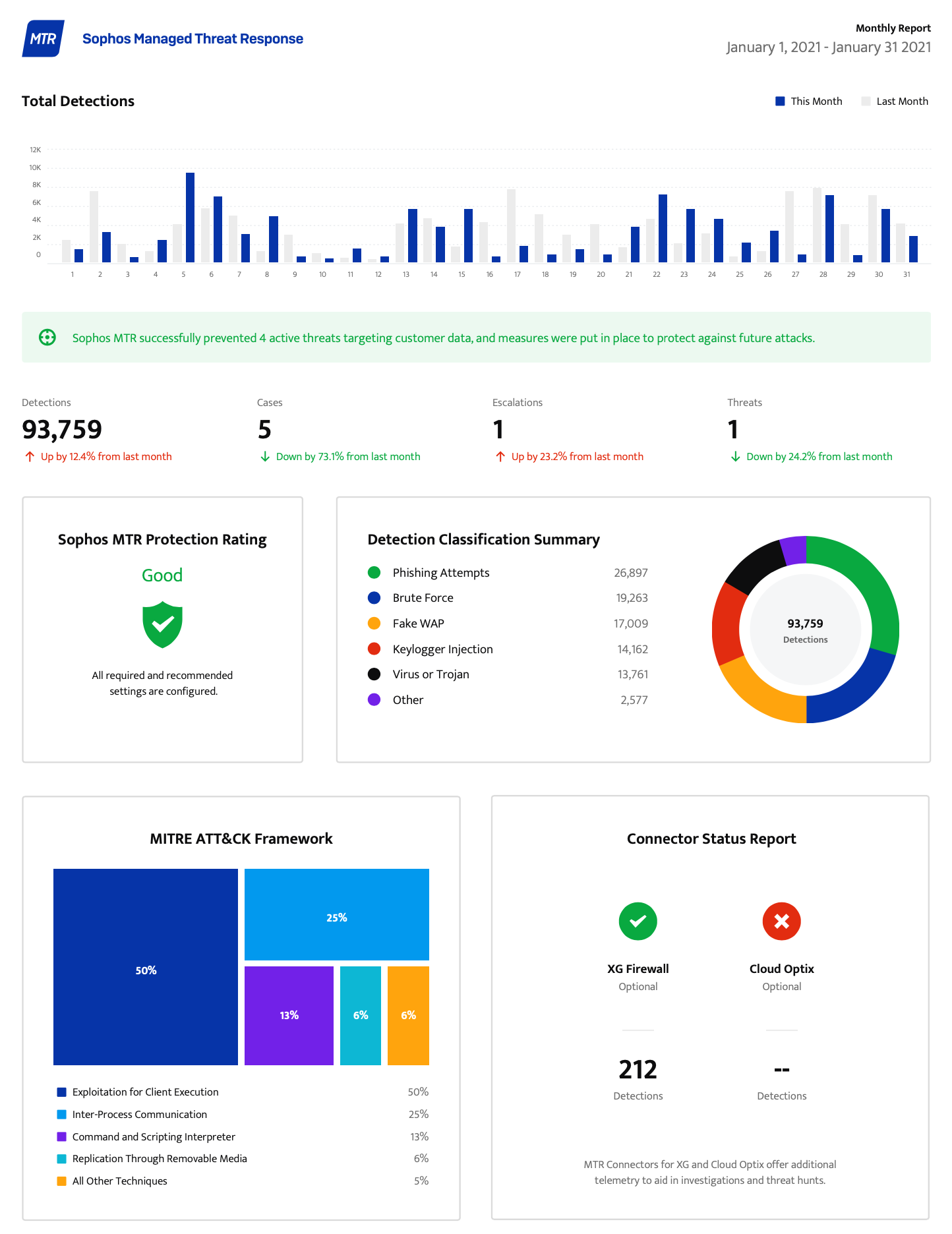
Task: Click the January 1, 2021 - January 31 2021 date range
Action: (x=829, y=47)
